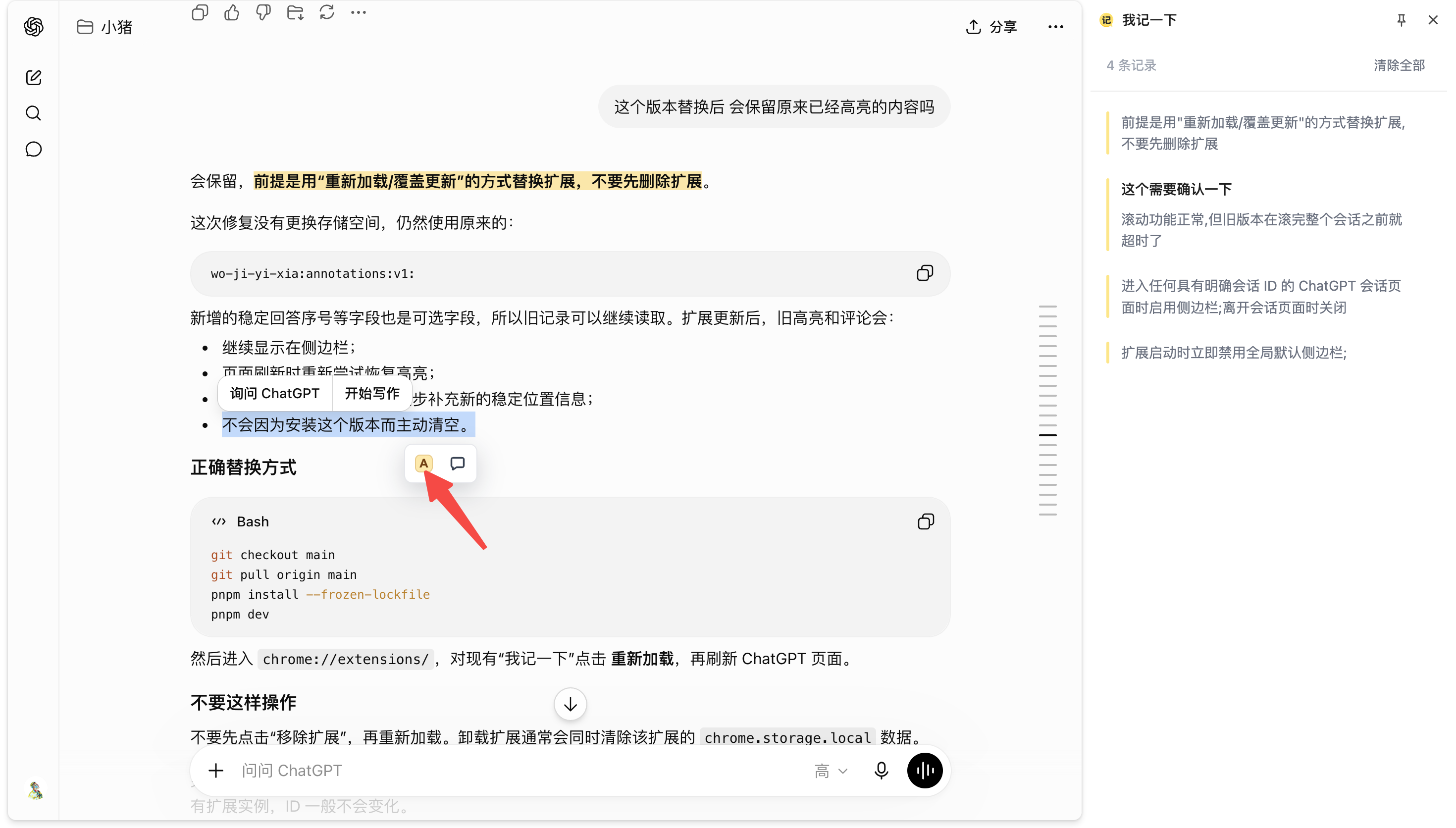
Task: Highlight selection with the yellow A button
Action: pyautogui.click(x=423, y=464)
